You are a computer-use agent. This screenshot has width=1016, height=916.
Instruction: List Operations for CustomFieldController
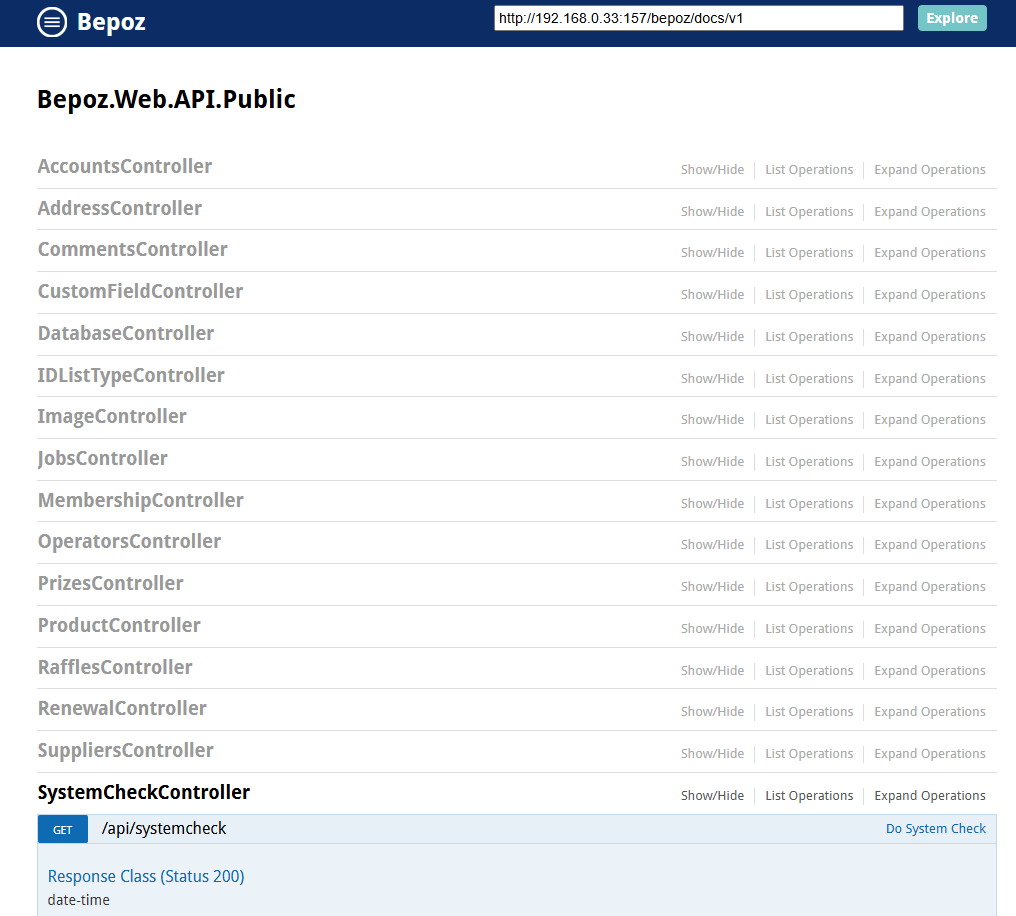point(809,295)
